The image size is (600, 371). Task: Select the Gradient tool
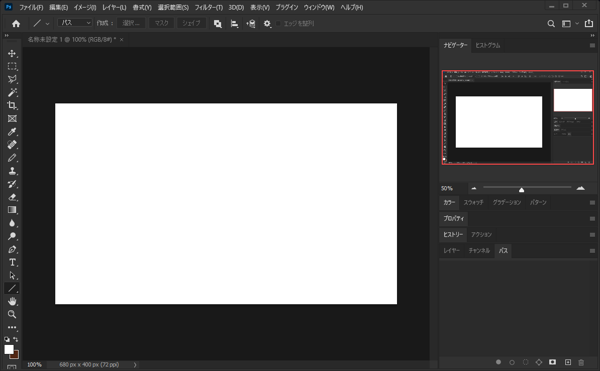coord(12,210)
